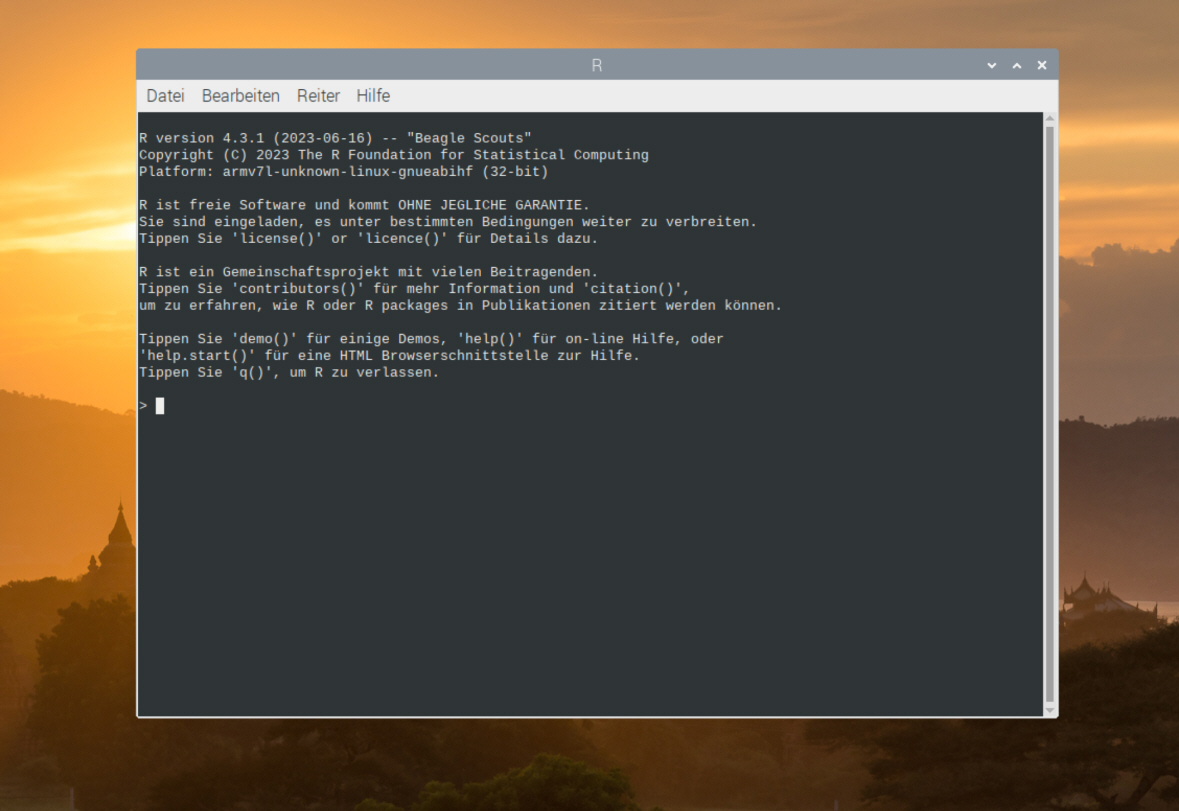Close the R terminal window

pyautogui.click(x=1042, y=65)
